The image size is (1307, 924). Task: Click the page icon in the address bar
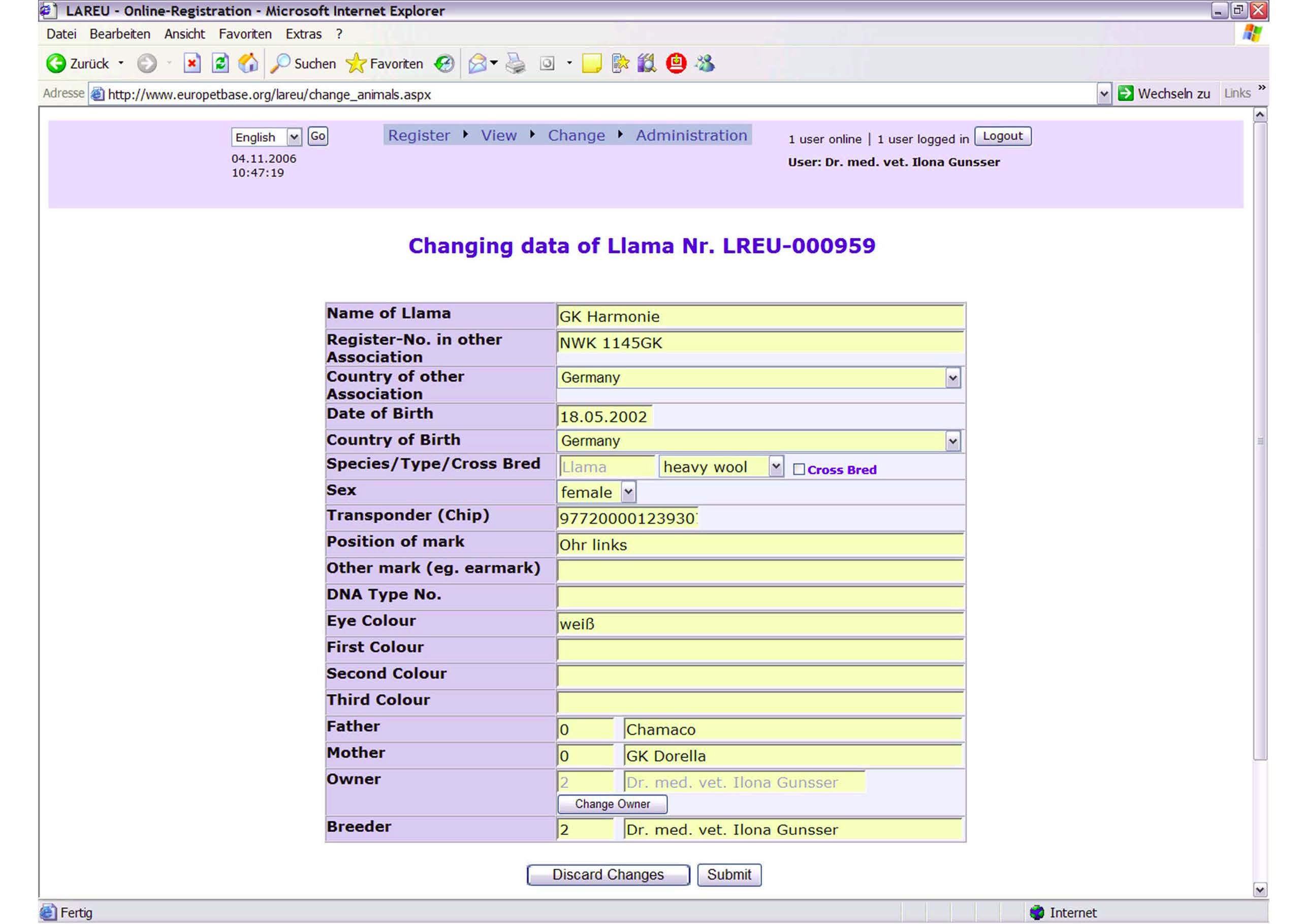tap(98, 94)
